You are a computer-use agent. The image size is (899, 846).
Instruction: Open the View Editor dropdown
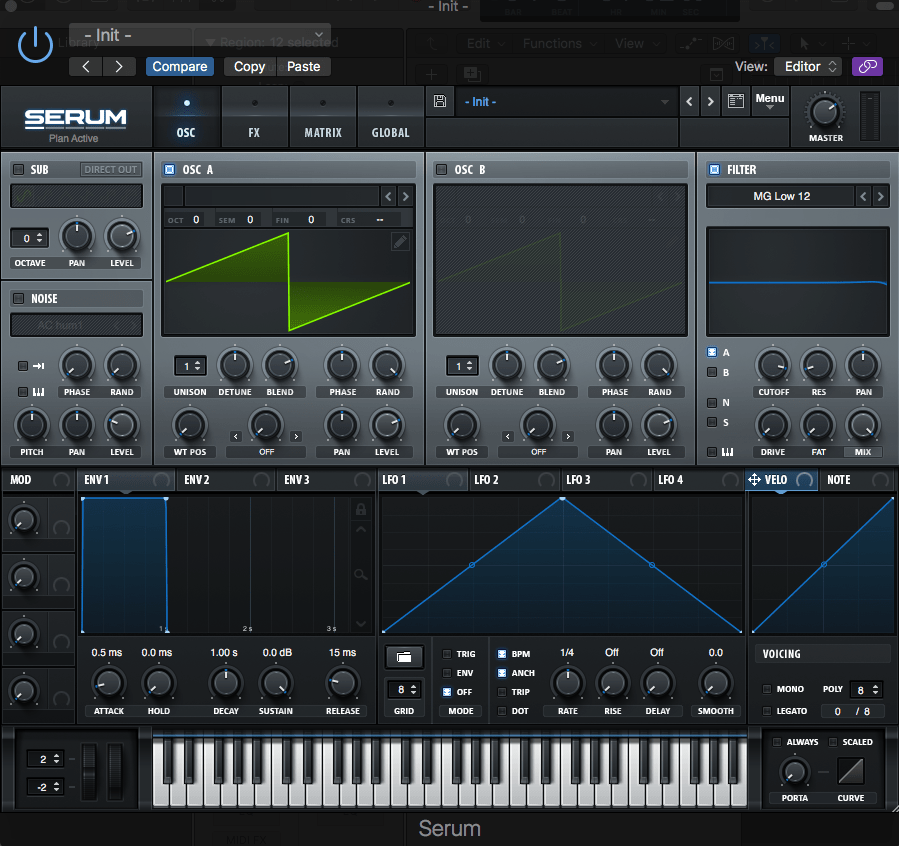pyautogui.click(x=810, y=67)
